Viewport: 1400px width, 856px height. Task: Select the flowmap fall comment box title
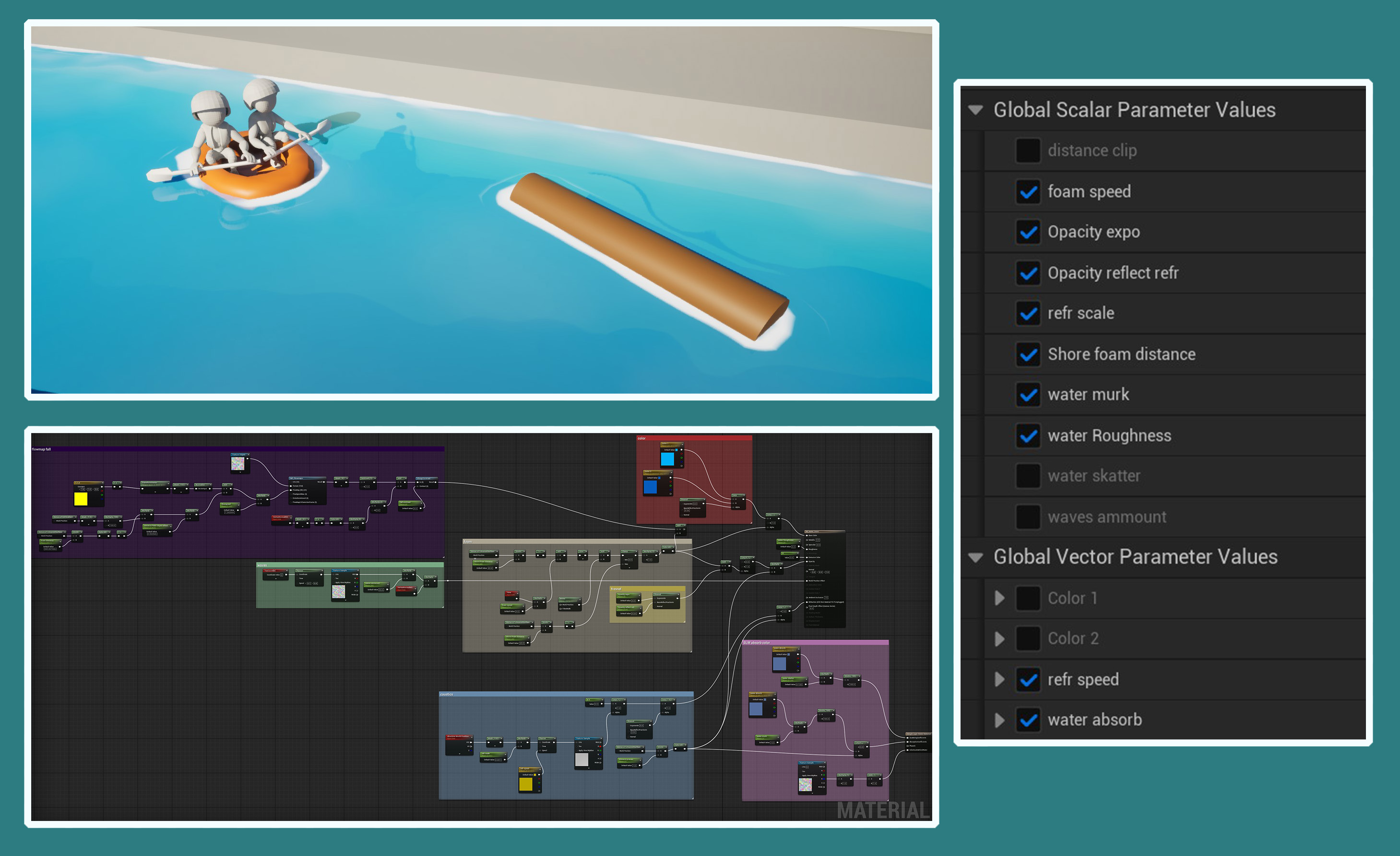(41, 449)
